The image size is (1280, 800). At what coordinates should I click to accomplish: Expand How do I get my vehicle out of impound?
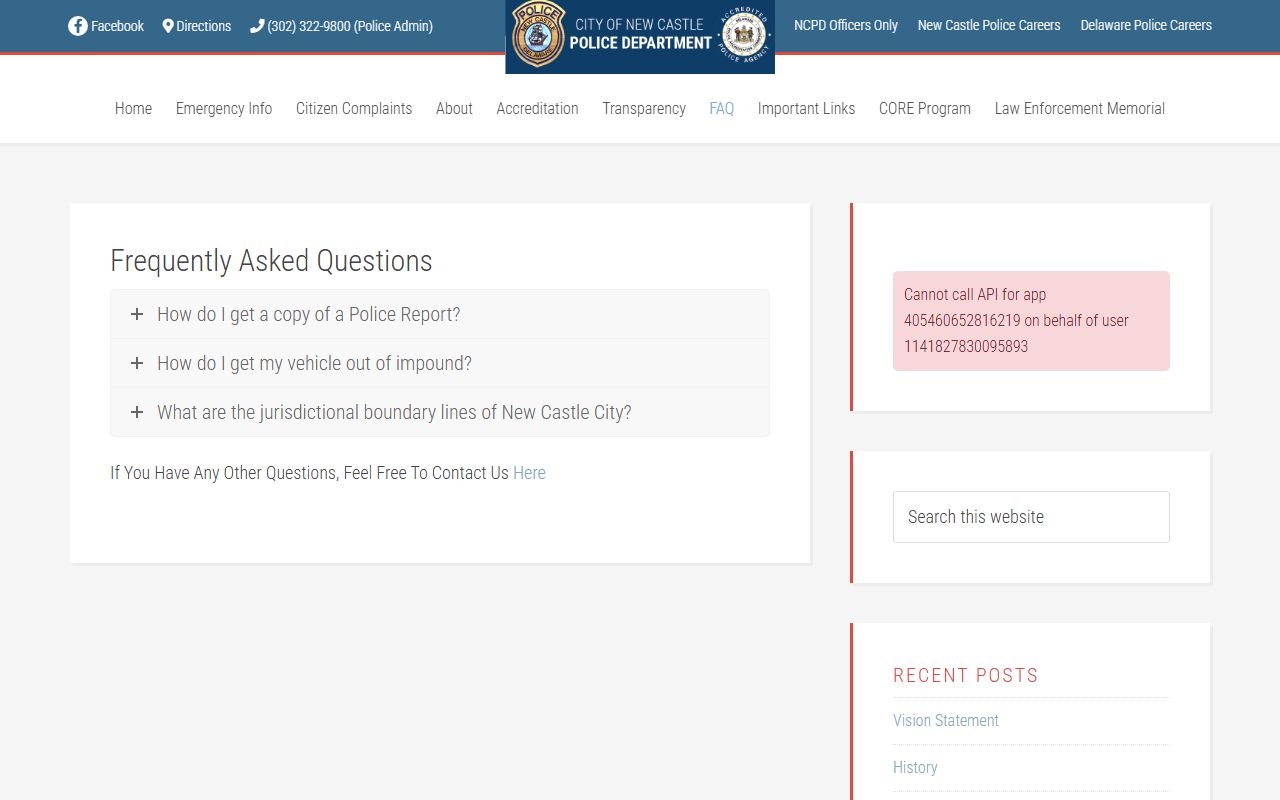pos(440,363)
